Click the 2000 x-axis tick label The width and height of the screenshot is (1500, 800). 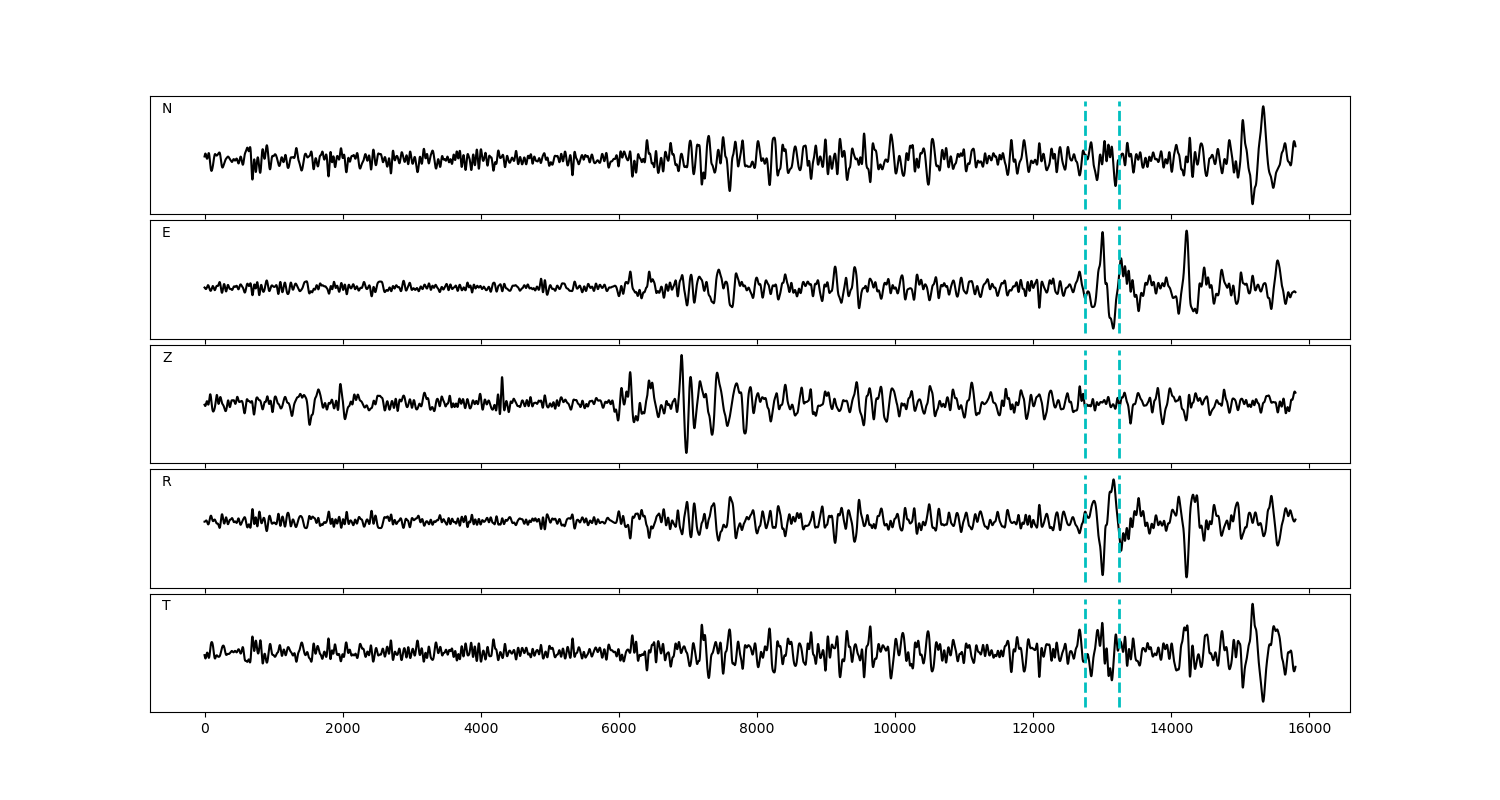pyautogui.click(x=343, y=730)
